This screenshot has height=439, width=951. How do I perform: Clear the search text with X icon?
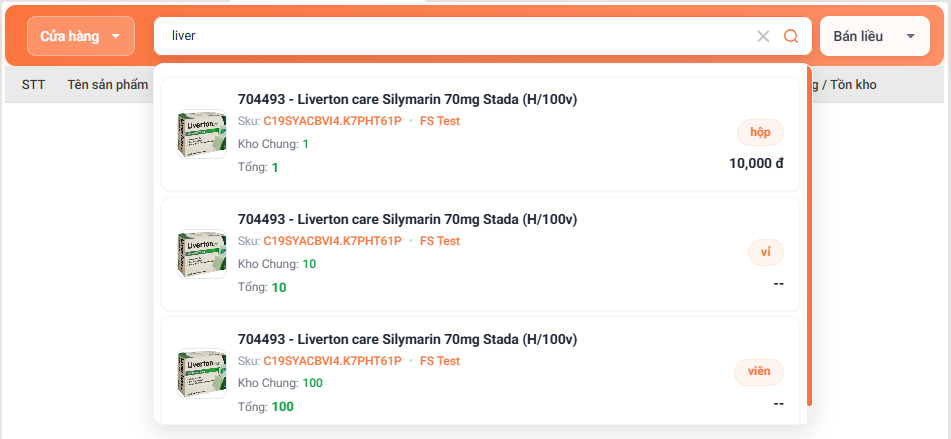pos(763,36)
